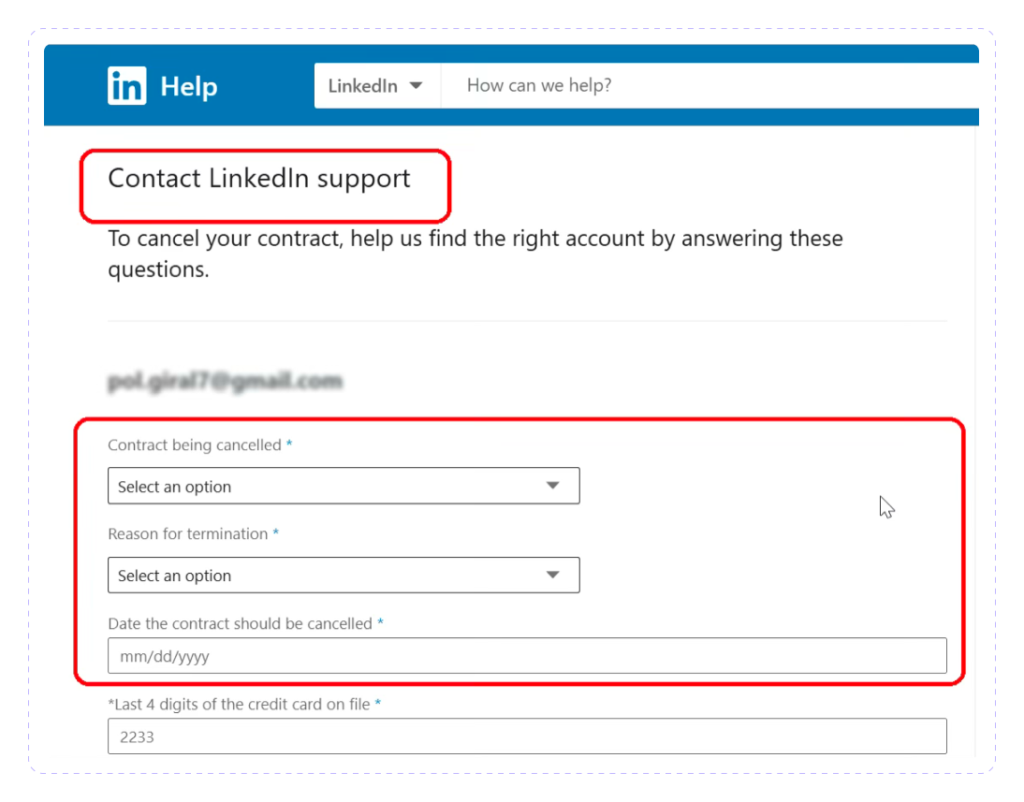Click the LinkedIn "in" logo icon
Viewport: 1024px width, 802px height.
126,85
